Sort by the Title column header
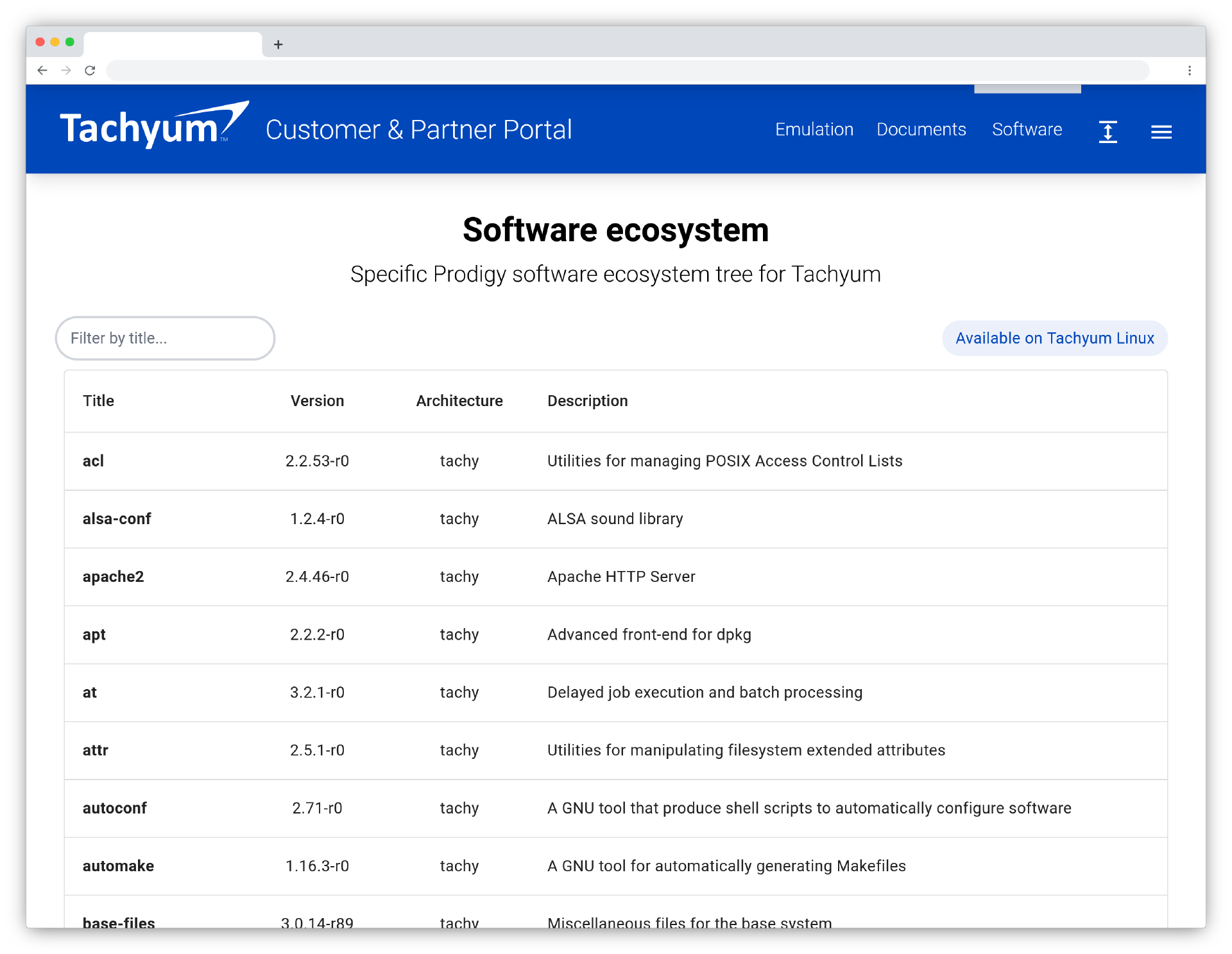The height and width of the screenshot is (954, 1232). click(x=98, y=401)
